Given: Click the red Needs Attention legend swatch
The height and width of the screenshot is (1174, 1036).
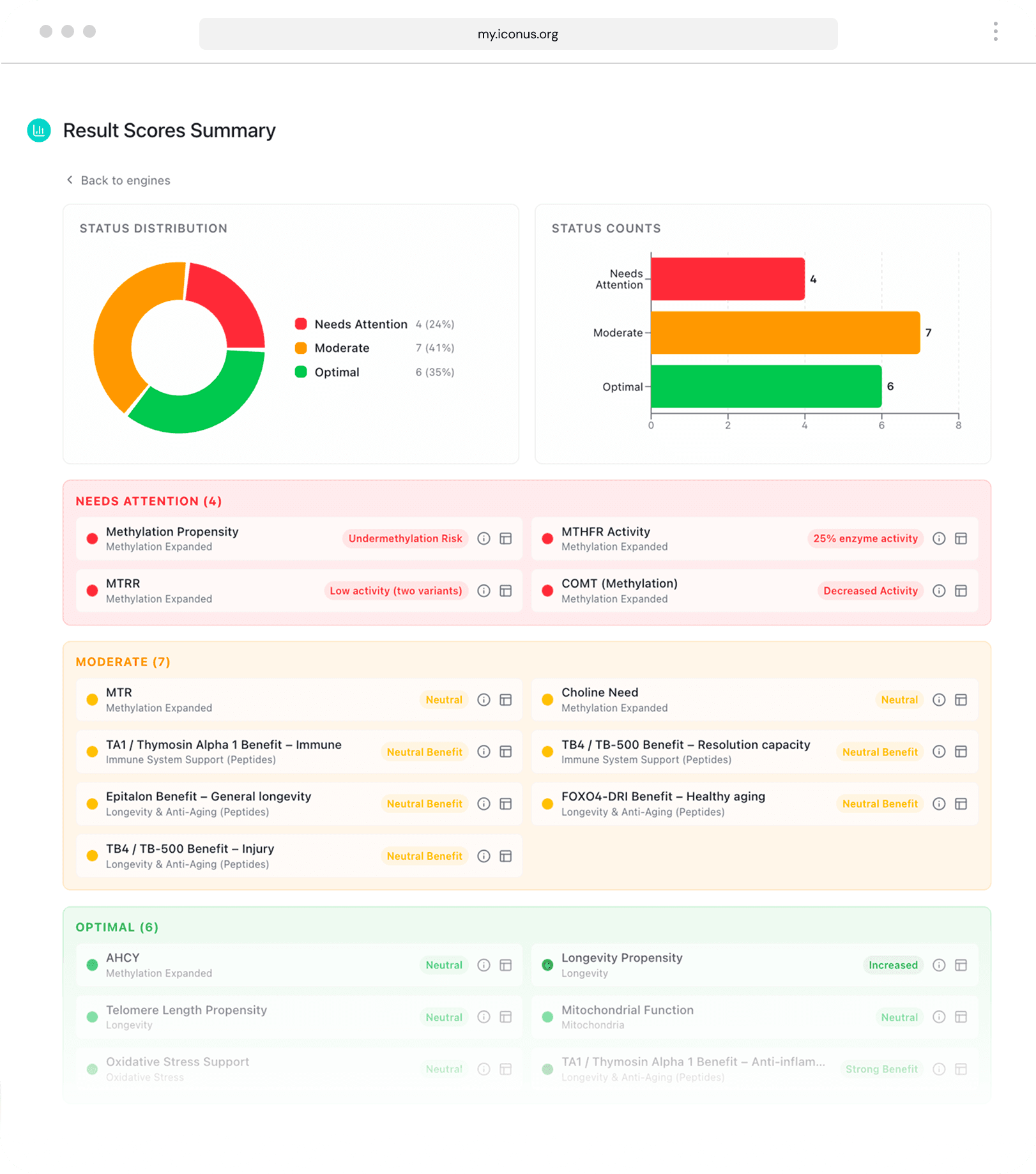Looking at the screenshot, I should 301,324.
